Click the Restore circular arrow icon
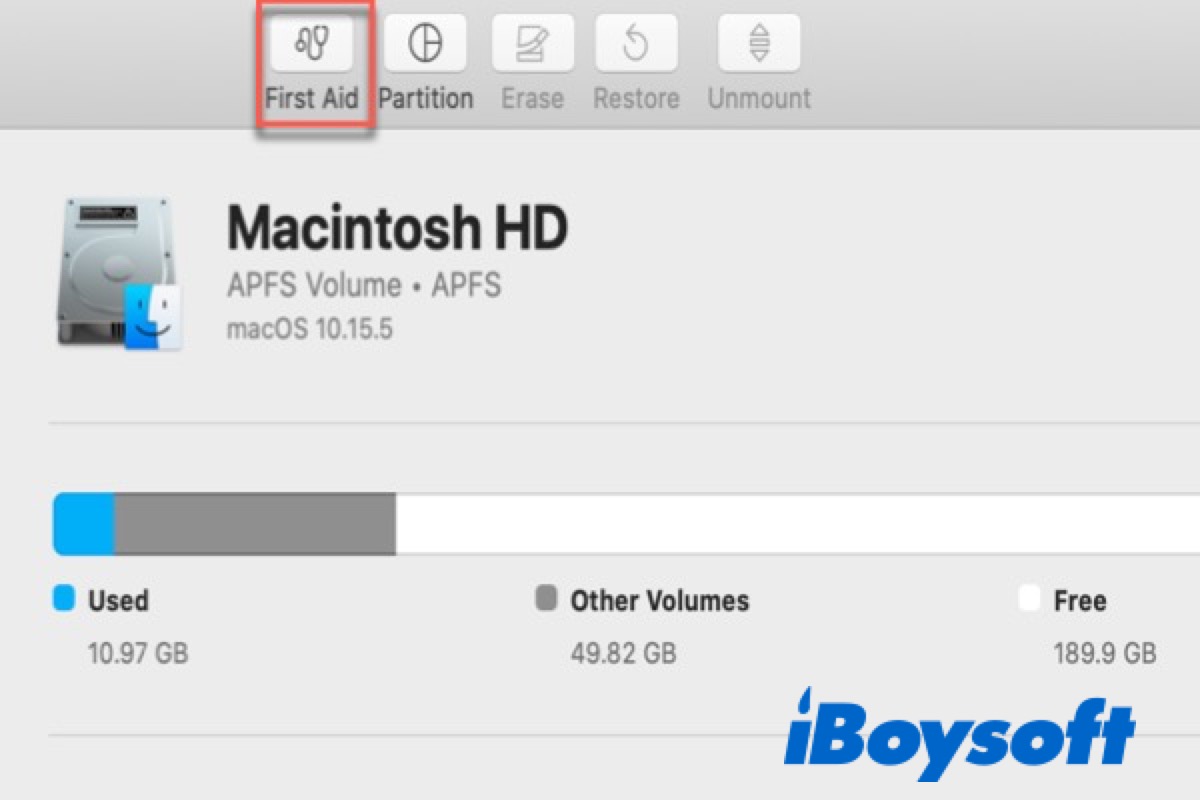The image size is (1200, 800). (x=636, y=44)
